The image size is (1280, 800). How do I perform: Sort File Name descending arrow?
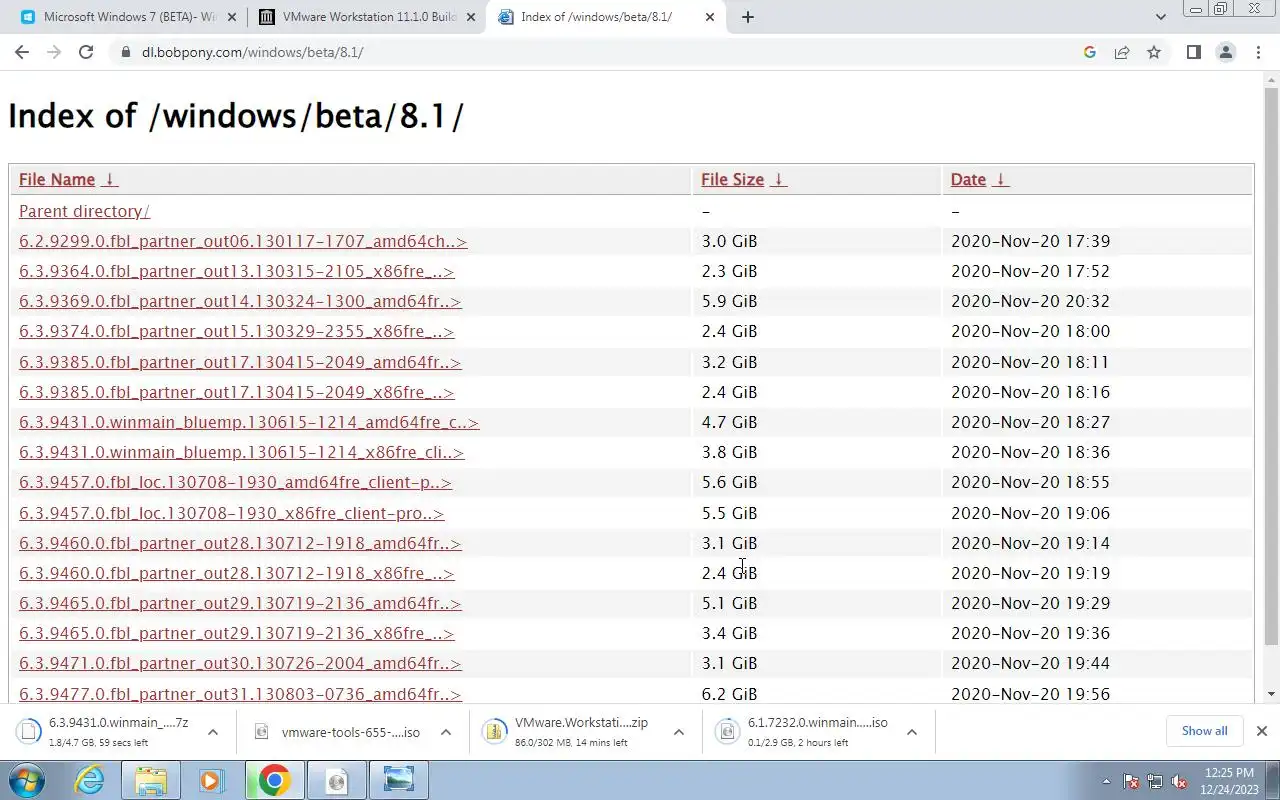coord(110,180)
